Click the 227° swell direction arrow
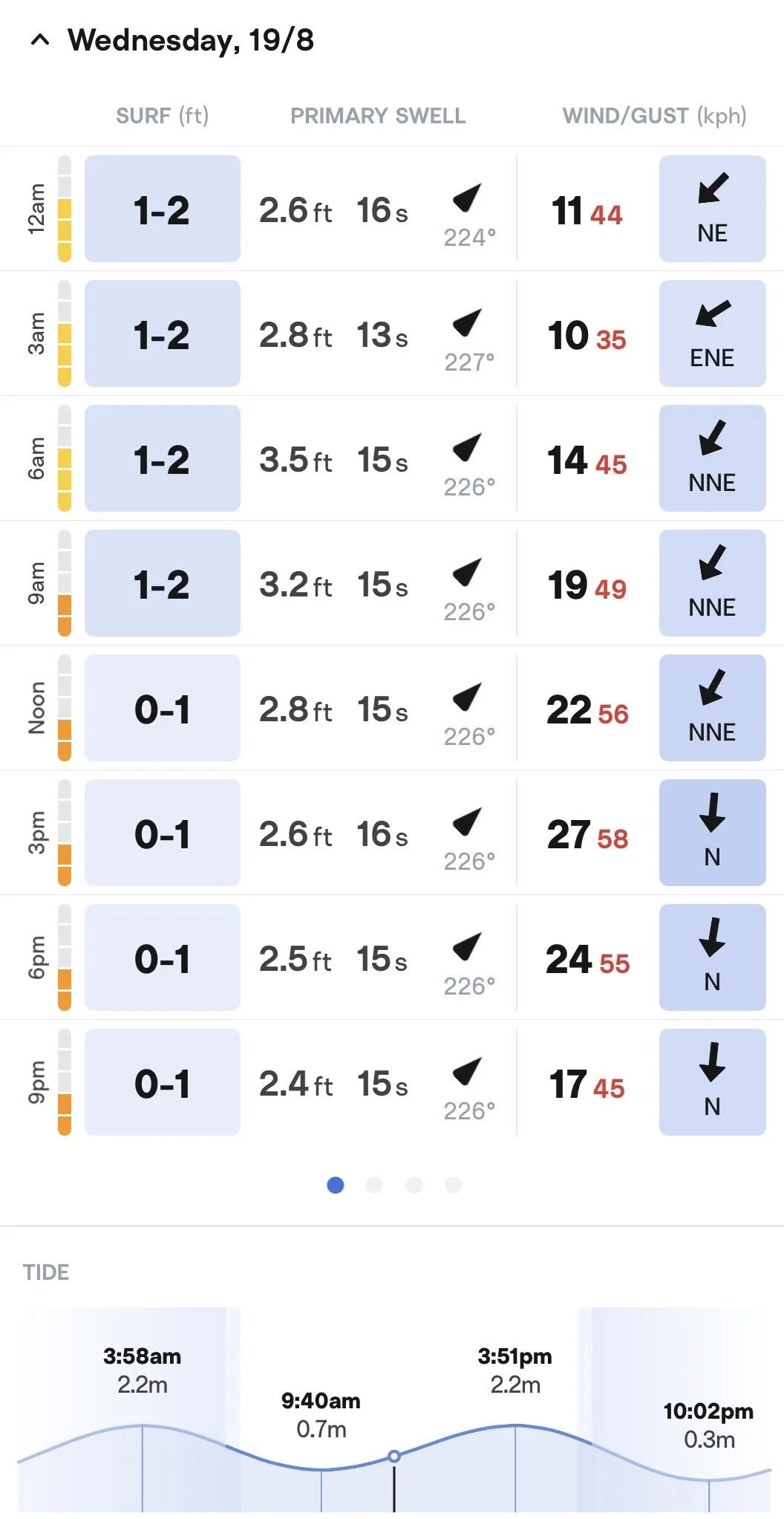Viewport: 784px width, 1519px height. pos(468,322)
